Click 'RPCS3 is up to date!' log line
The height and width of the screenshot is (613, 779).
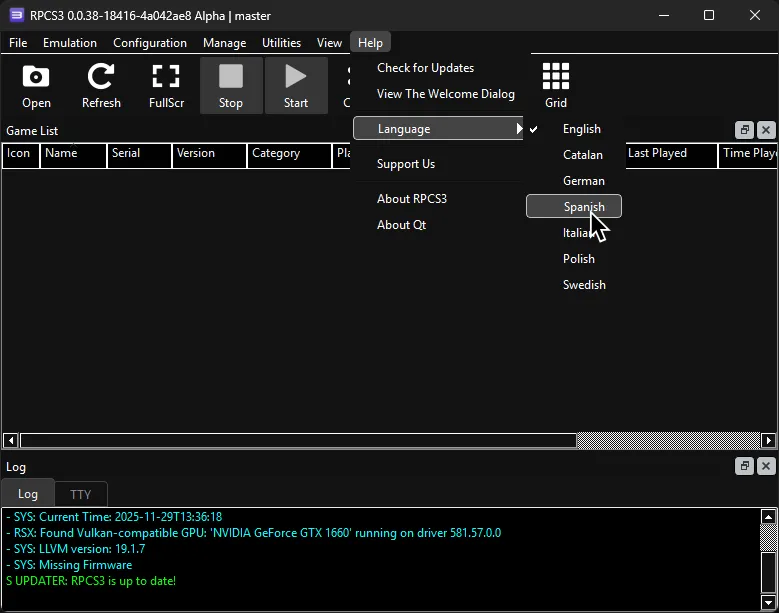click(x=91, y=581)
